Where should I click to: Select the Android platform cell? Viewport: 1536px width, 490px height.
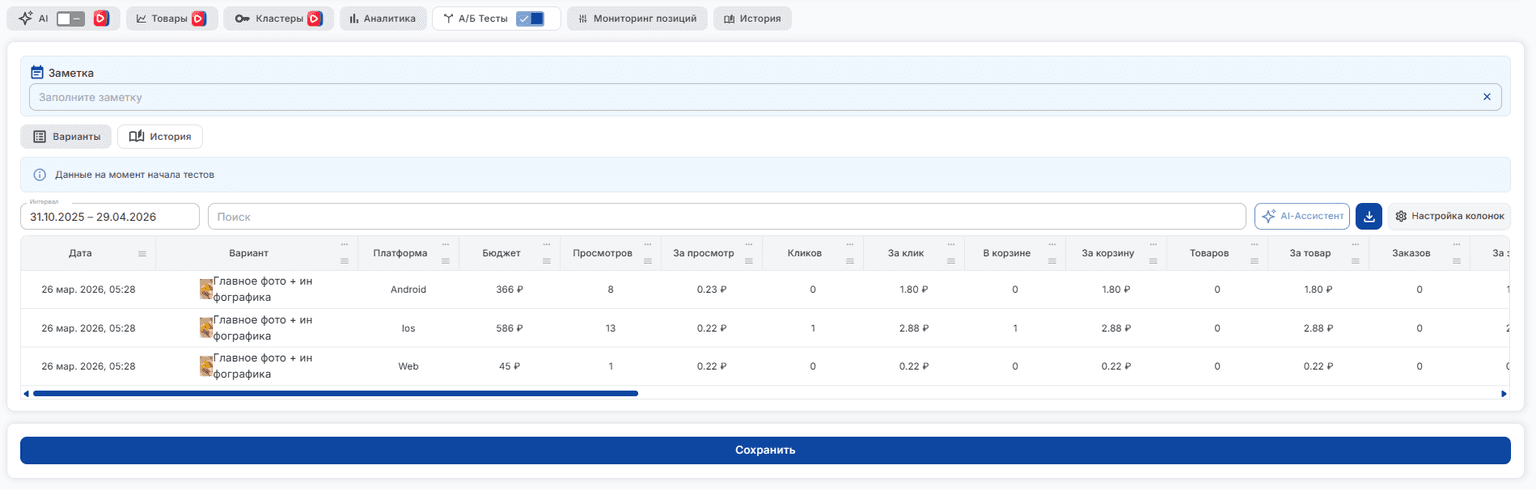[x=408, y=289]
